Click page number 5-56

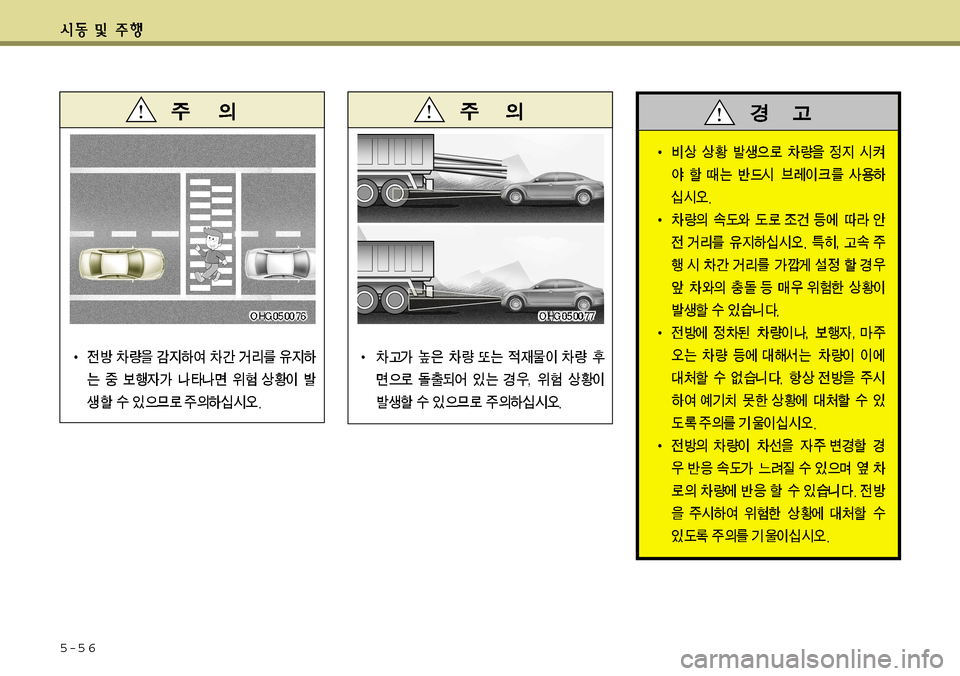point(78,648)
